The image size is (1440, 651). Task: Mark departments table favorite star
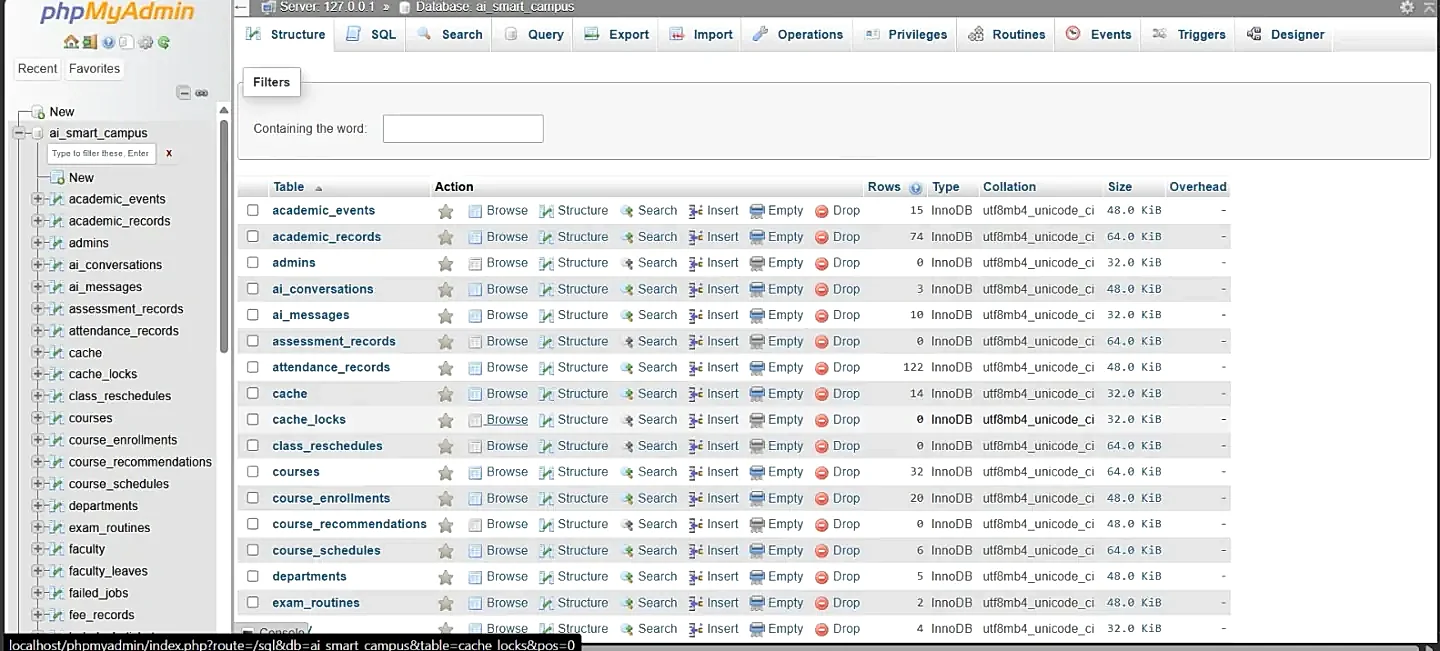point(446,577)
